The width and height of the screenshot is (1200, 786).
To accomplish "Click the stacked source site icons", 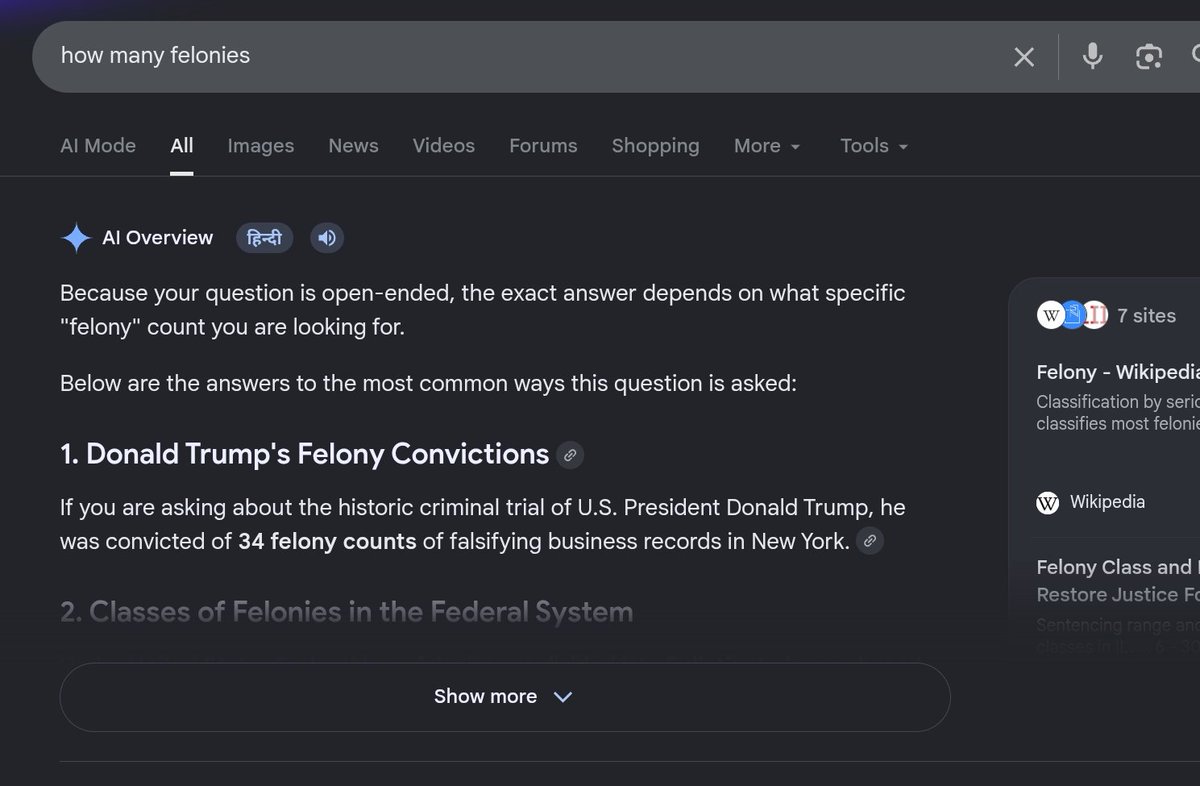I will point(1072,315).
